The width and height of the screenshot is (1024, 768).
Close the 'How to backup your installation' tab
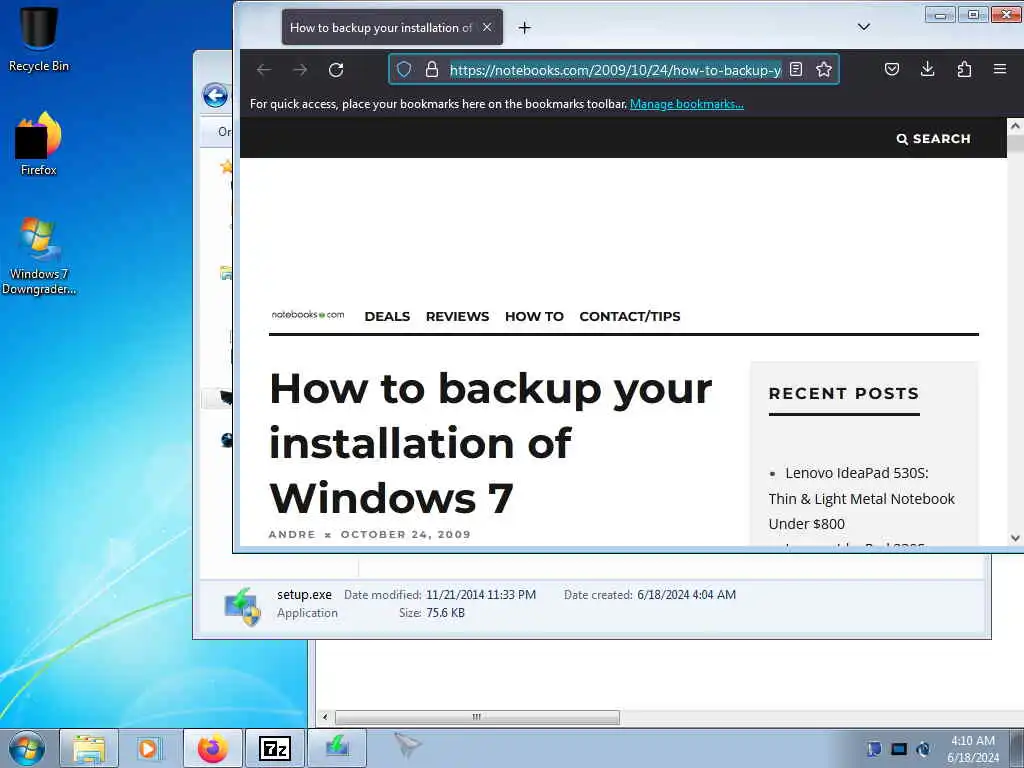487,27
